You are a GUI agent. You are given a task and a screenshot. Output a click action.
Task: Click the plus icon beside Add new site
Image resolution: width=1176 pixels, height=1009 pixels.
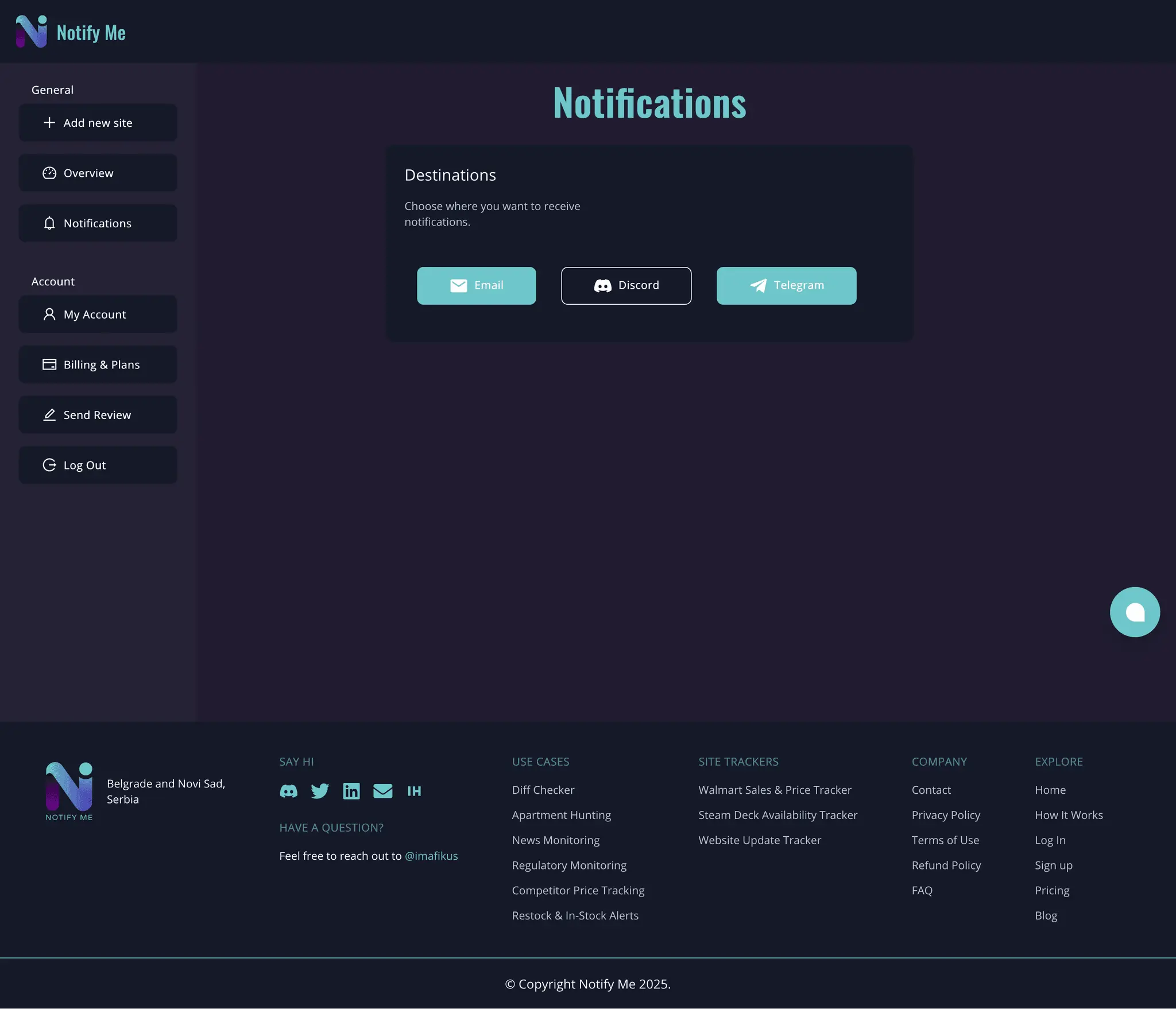(49, 123)
